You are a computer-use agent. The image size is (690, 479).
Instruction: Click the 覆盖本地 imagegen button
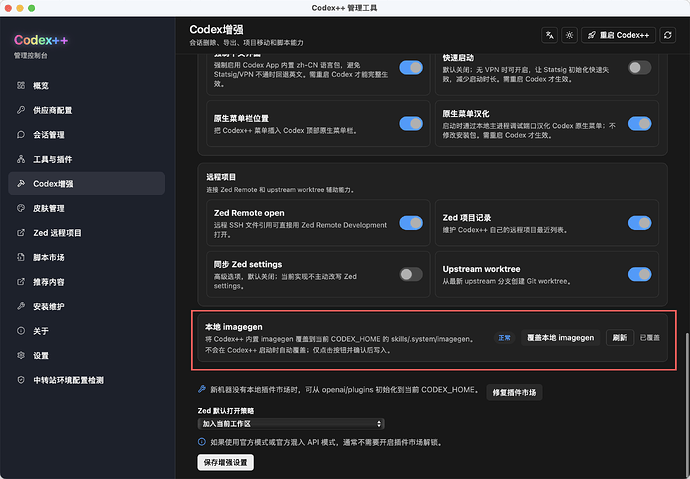560,338
